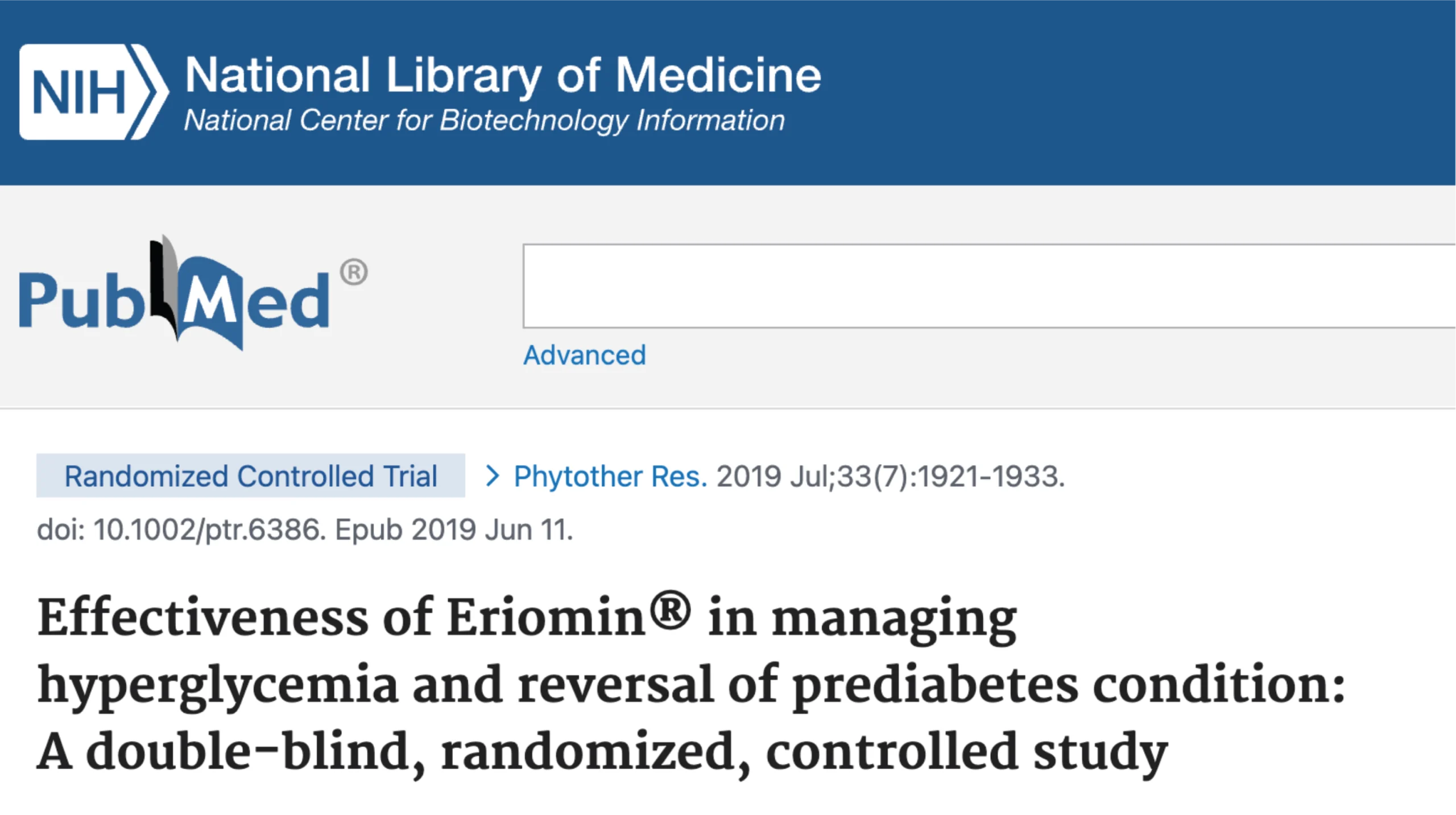The image size is (1456, 815).
Task: Click the NIH logo badge
Action: (x=94, y=92)
